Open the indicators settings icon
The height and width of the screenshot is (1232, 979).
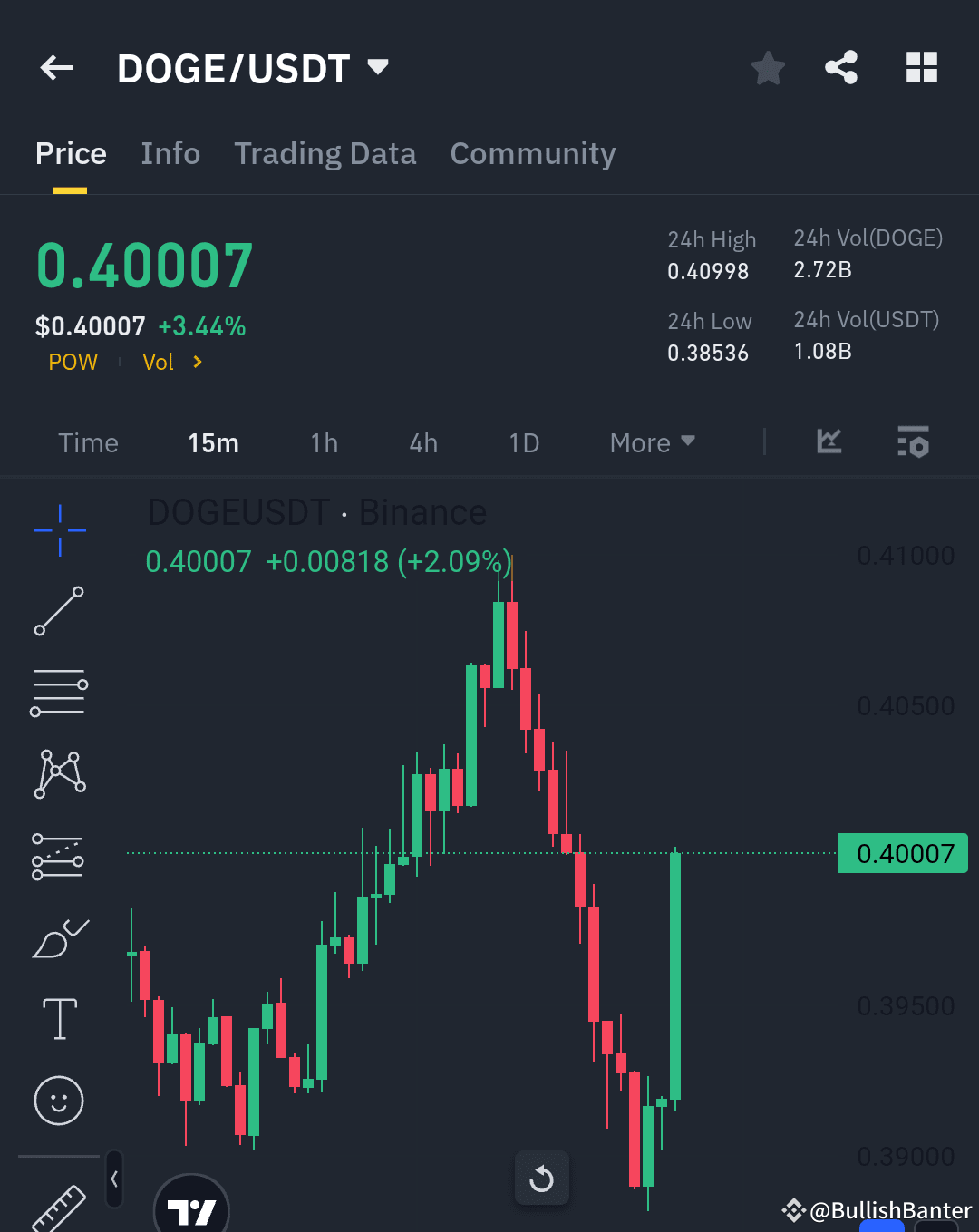click(x=914, y=443)
